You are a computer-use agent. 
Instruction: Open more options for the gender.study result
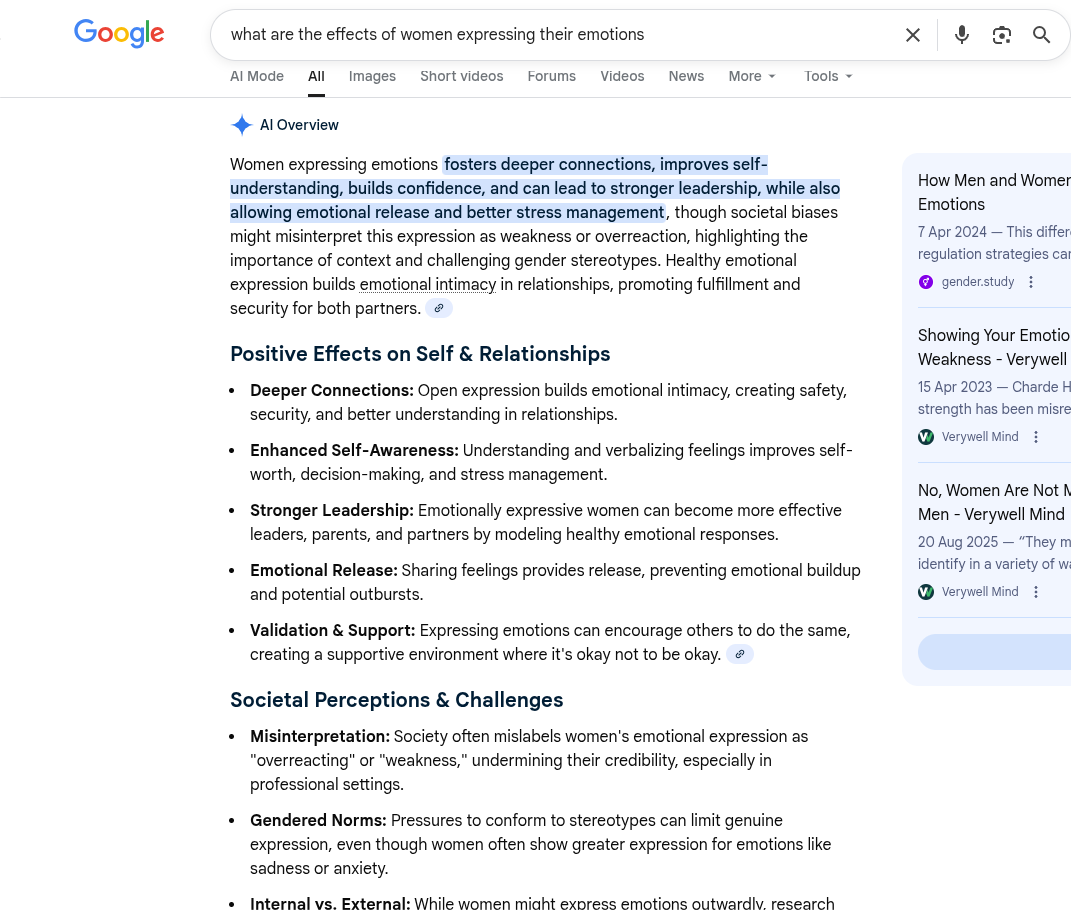click(x=1031, y=282)
